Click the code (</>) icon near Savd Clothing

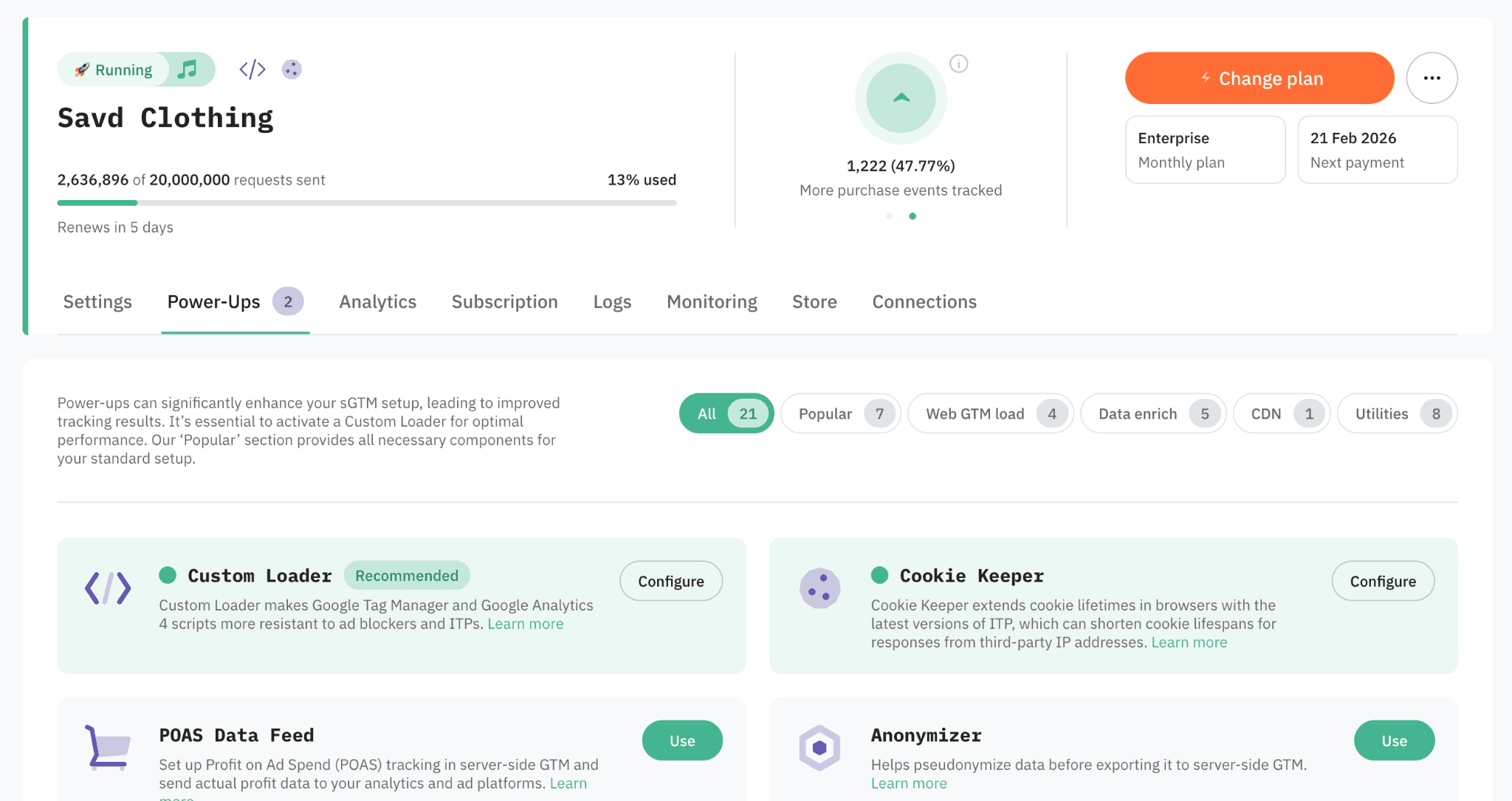[x=251, y=69]
